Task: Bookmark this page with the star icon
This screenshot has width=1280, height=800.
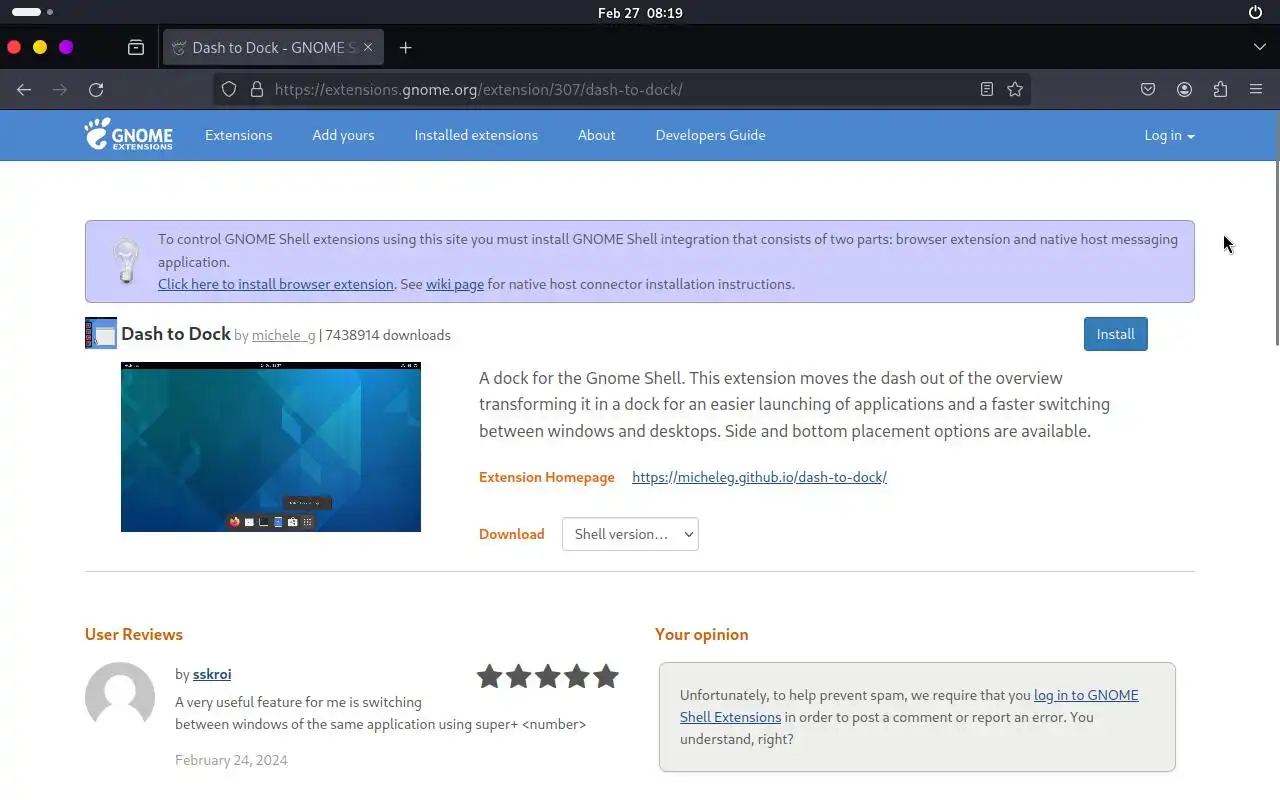Action: [1015, 89]
